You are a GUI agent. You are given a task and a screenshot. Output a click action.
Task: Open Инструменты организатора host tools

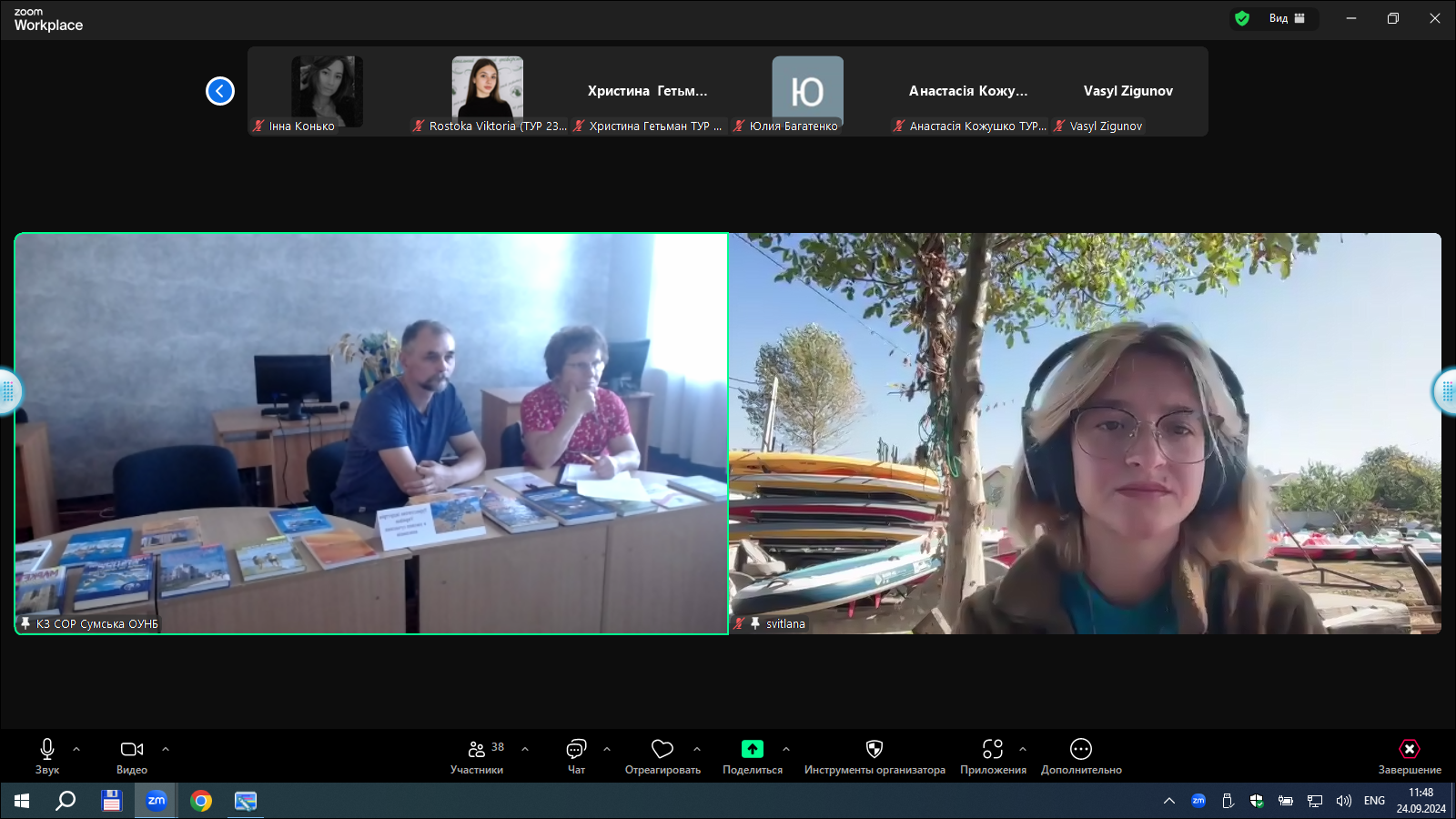point(874,755)
